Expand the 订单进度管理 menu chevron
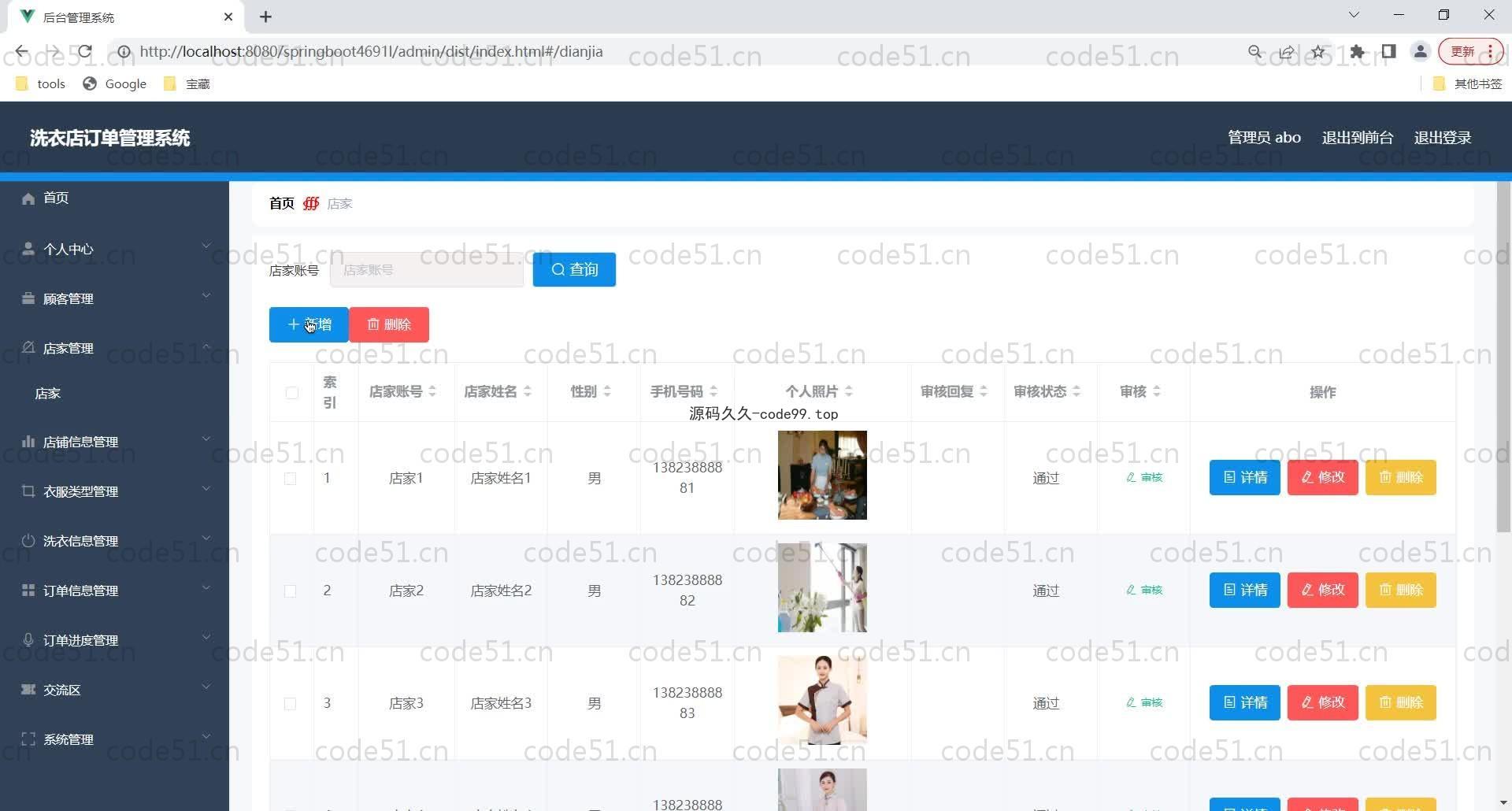The height and width of the screenshot is (811, 1512). [x=206, y=637]
